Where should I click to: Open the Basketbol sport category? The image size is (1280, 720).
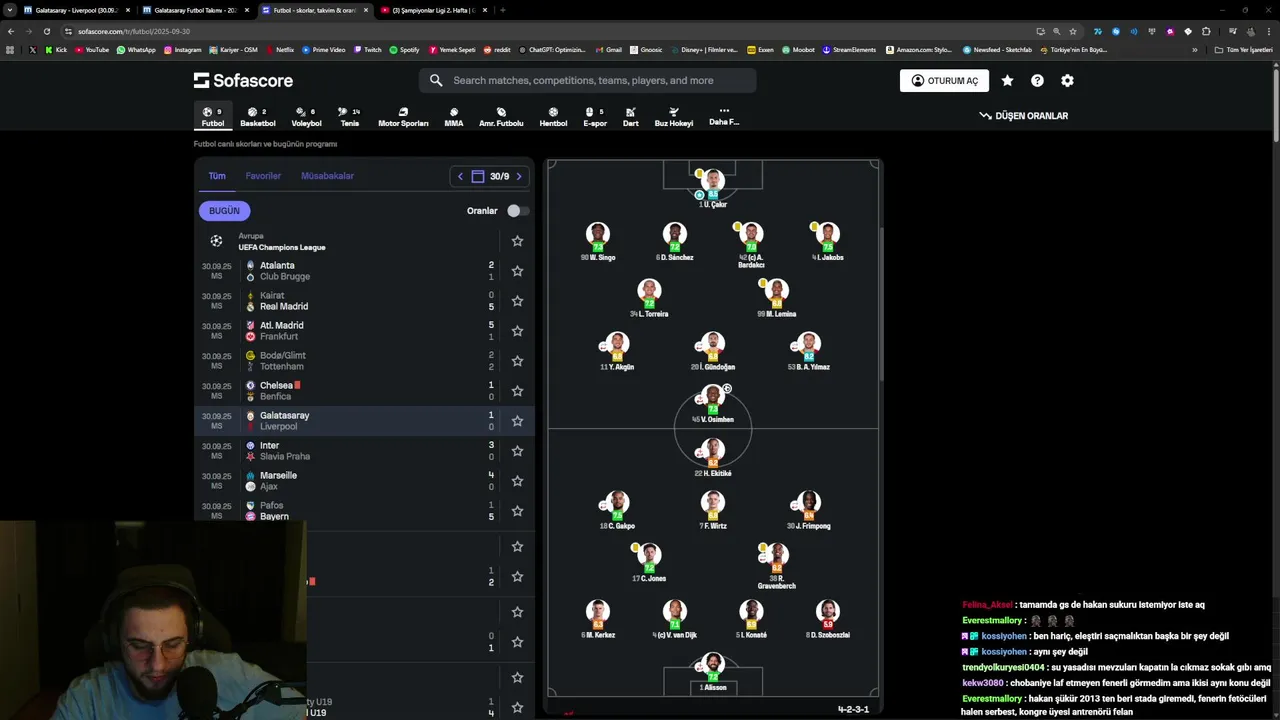tap(258, 117)
